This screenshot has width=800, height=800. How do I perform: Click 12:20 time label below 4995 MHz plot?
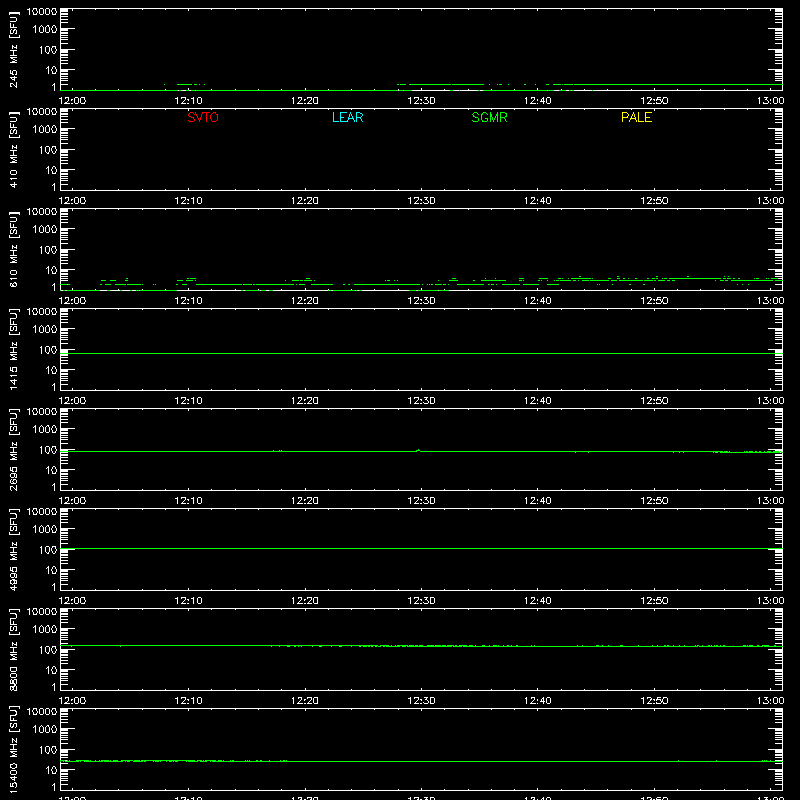coord(305,601)
